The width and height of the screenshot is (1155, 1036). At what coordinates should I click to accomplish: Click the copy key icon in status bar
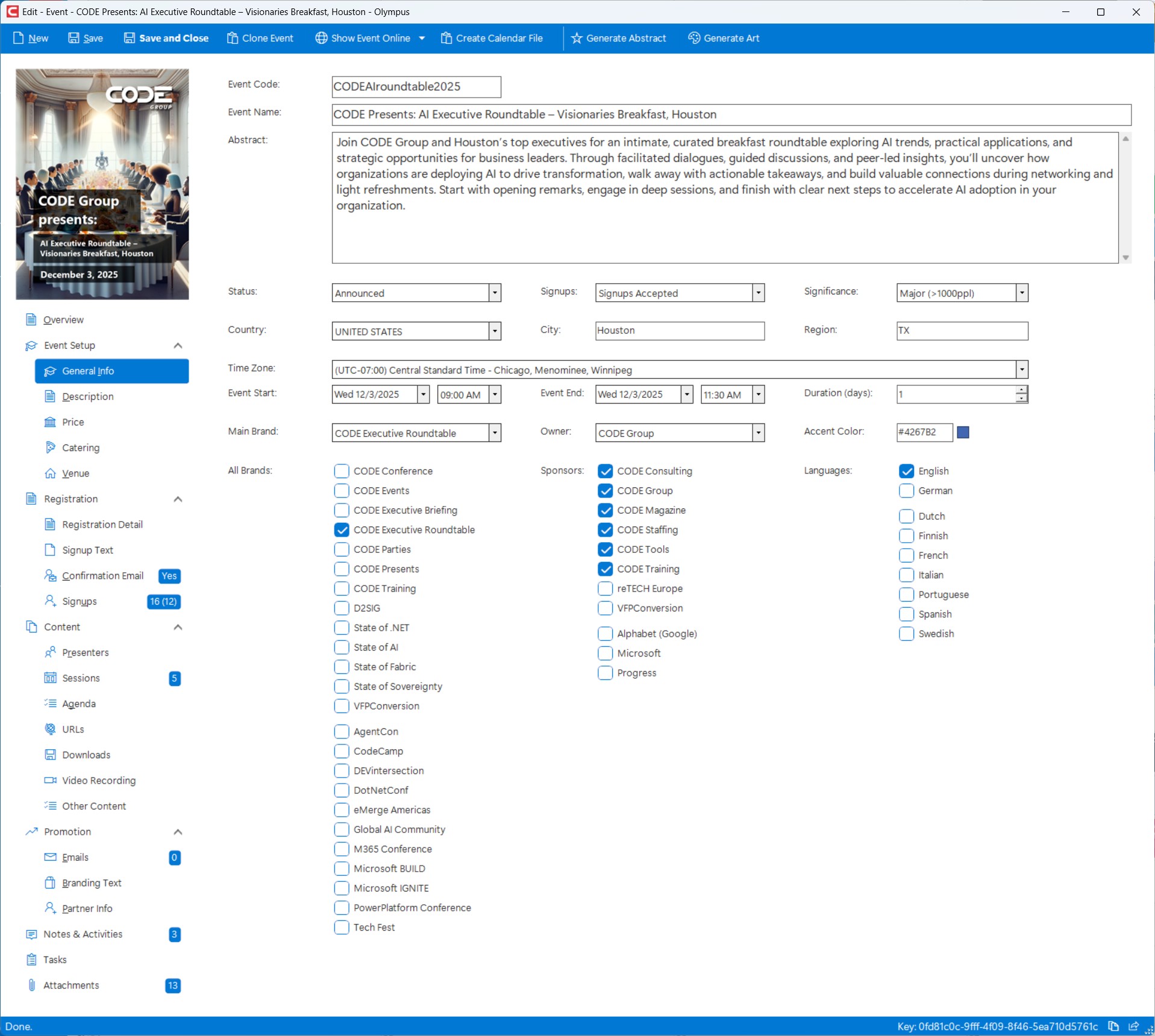(1113, 1026)
